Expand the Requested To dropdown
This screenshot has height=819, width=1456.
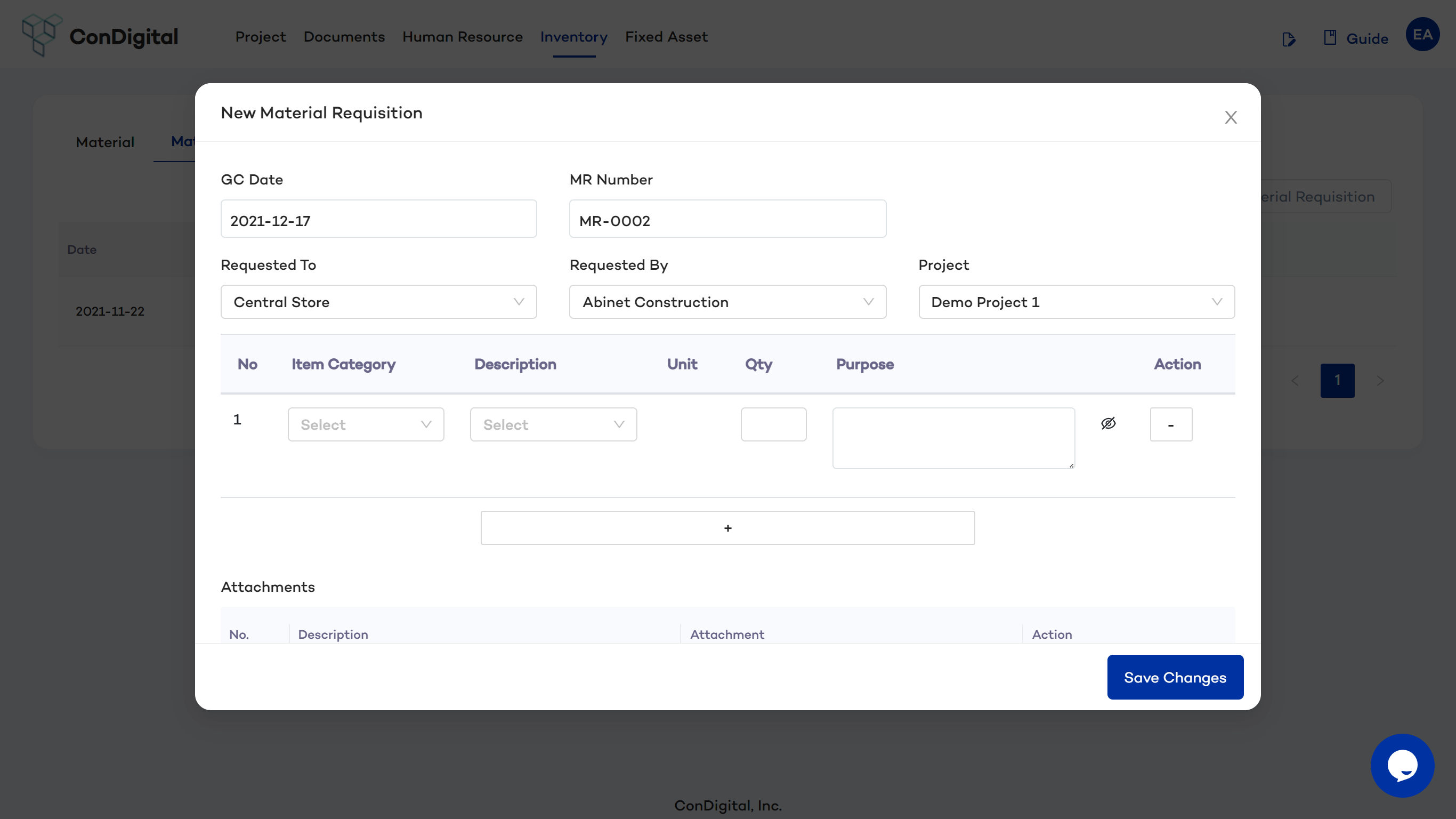click(378, 302)
